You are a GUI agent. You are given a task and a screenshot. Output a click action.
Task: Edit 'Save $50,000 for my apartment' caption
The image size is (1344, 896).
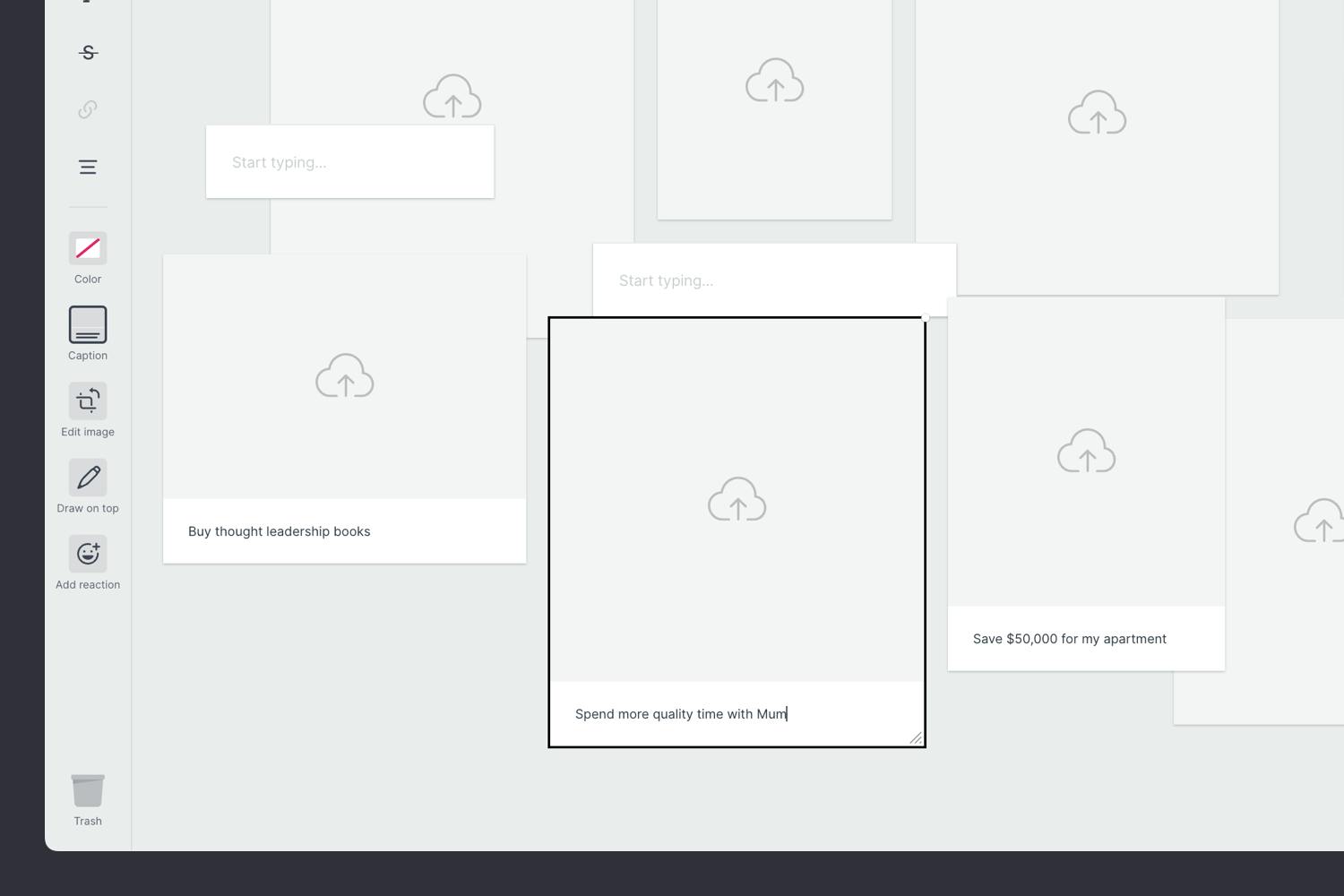click(x=1069, y=639)
